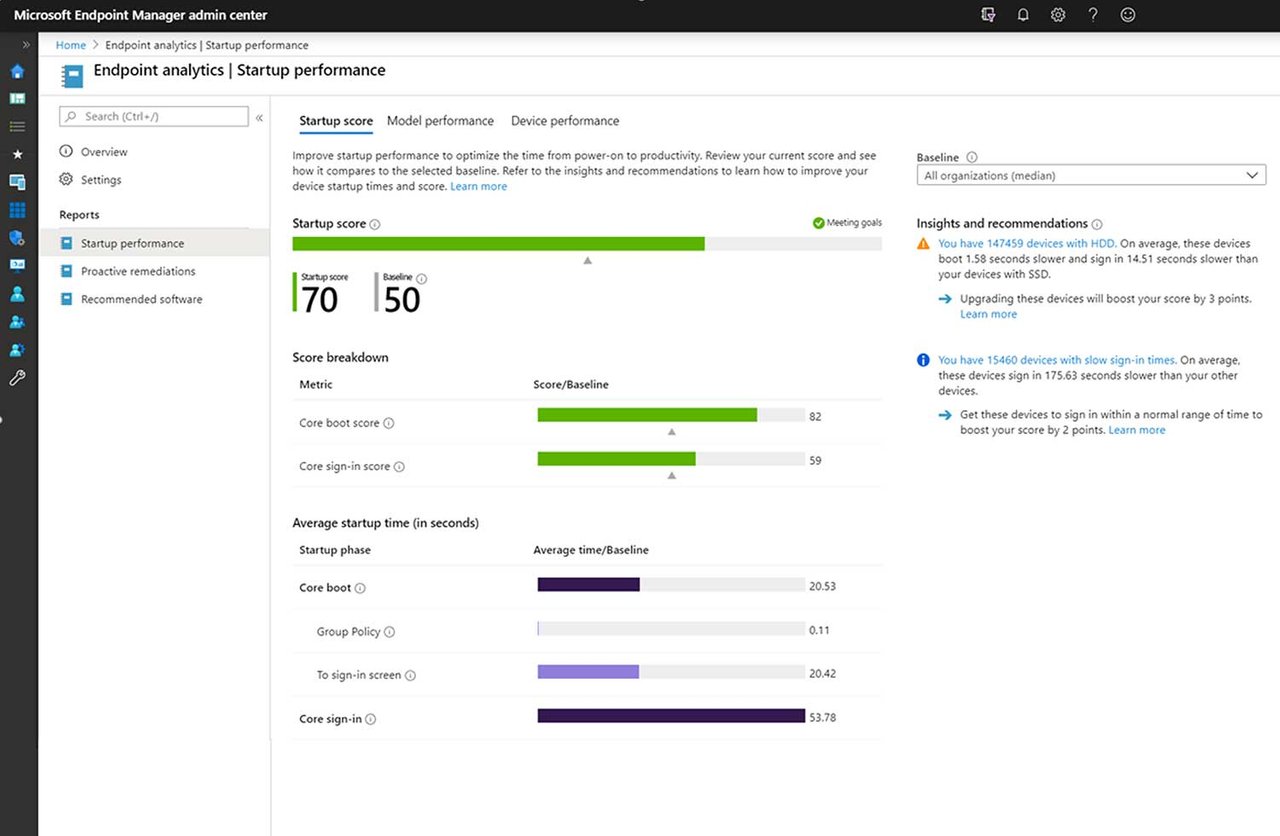Click the Score breakdown heading
Screen dimensions: 1280x836
[x=340, y=358]
